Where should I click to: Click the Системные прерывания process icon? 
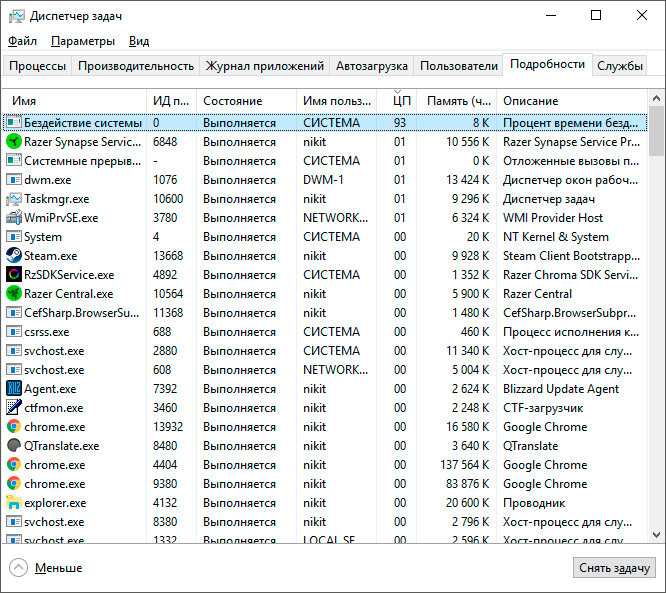(14, 161)
